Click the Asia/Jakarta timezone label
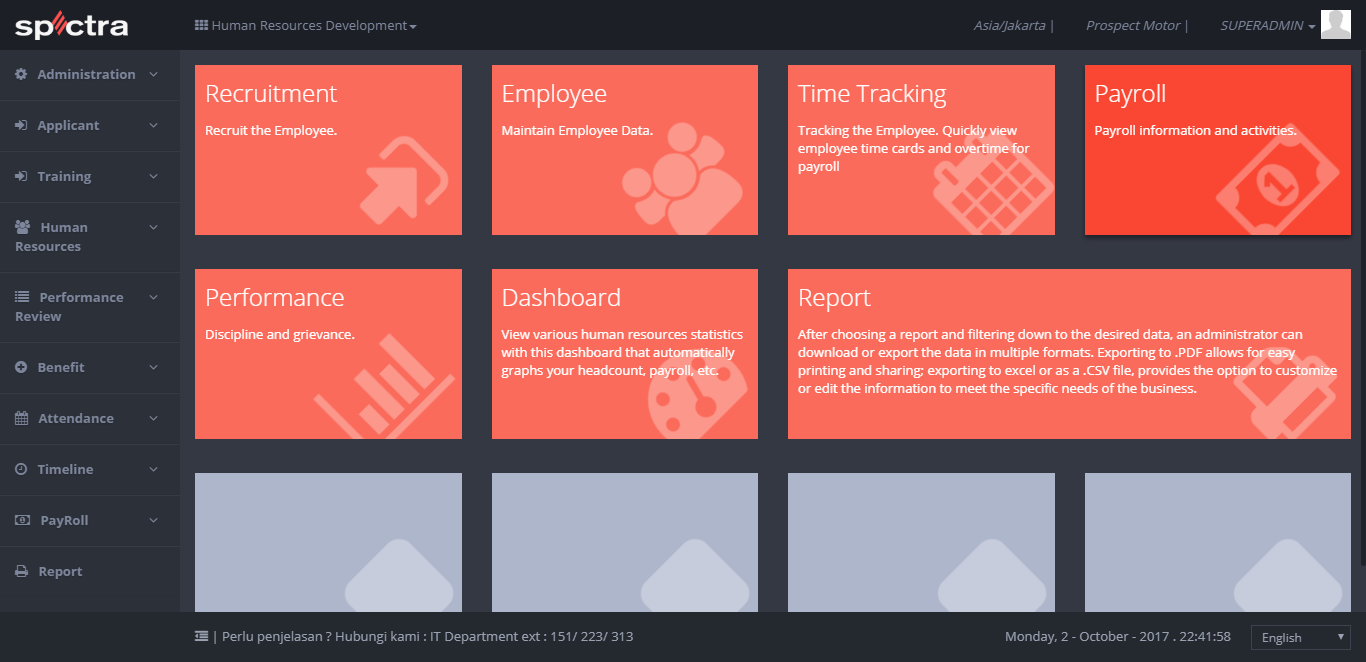The width and height of the screenshot is (1366, 662). 1010,26
